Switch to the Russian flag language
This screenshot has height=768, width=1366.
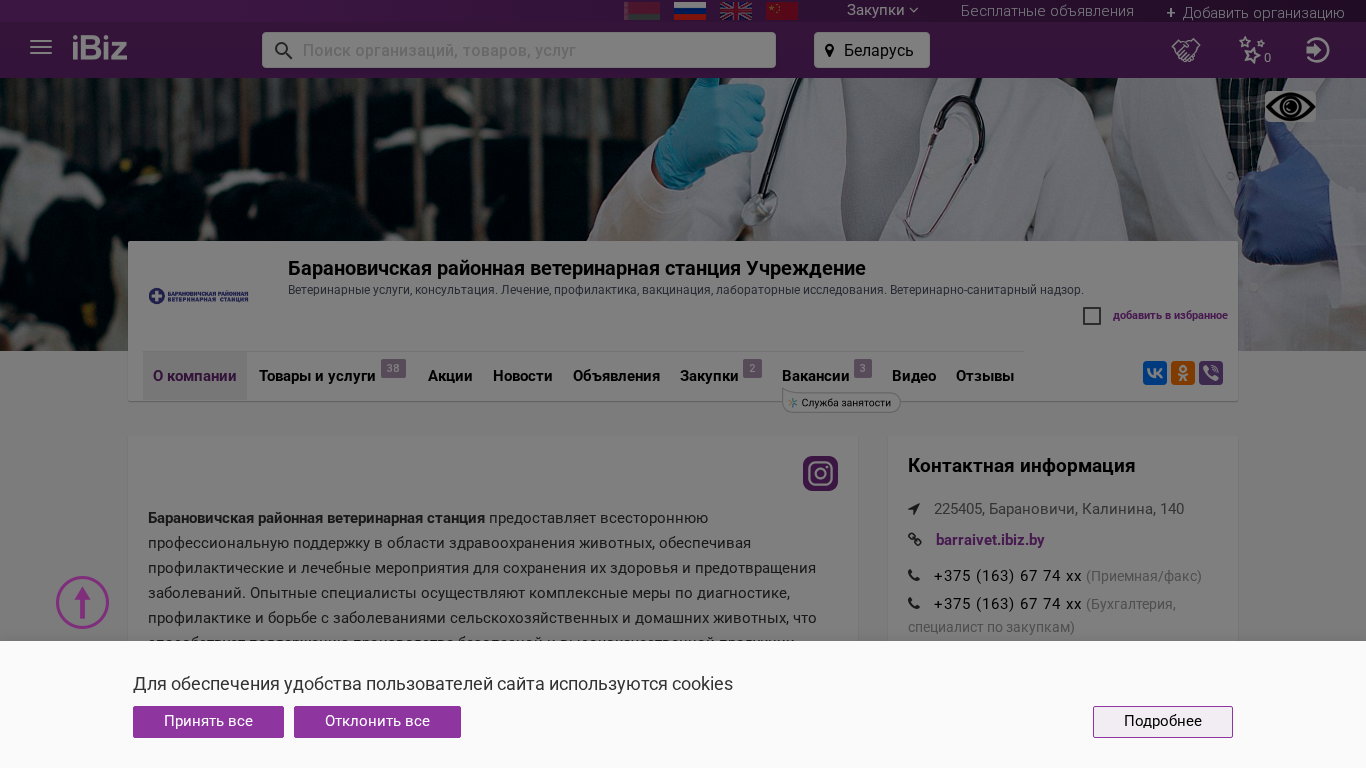coord(690,11)
